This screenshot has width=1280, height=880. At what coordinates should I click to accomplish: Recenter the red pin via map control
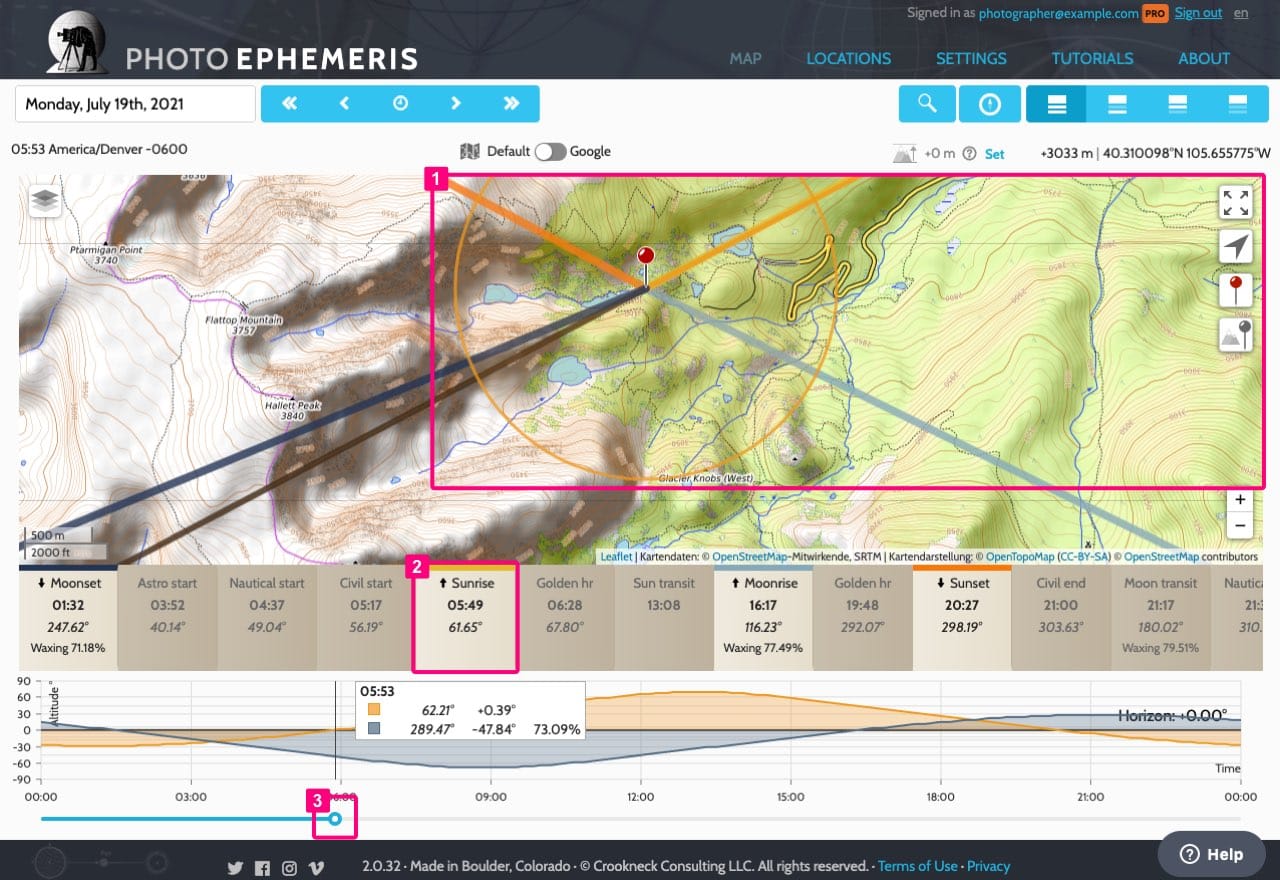pyautogui.click(x=1236, y=291)
